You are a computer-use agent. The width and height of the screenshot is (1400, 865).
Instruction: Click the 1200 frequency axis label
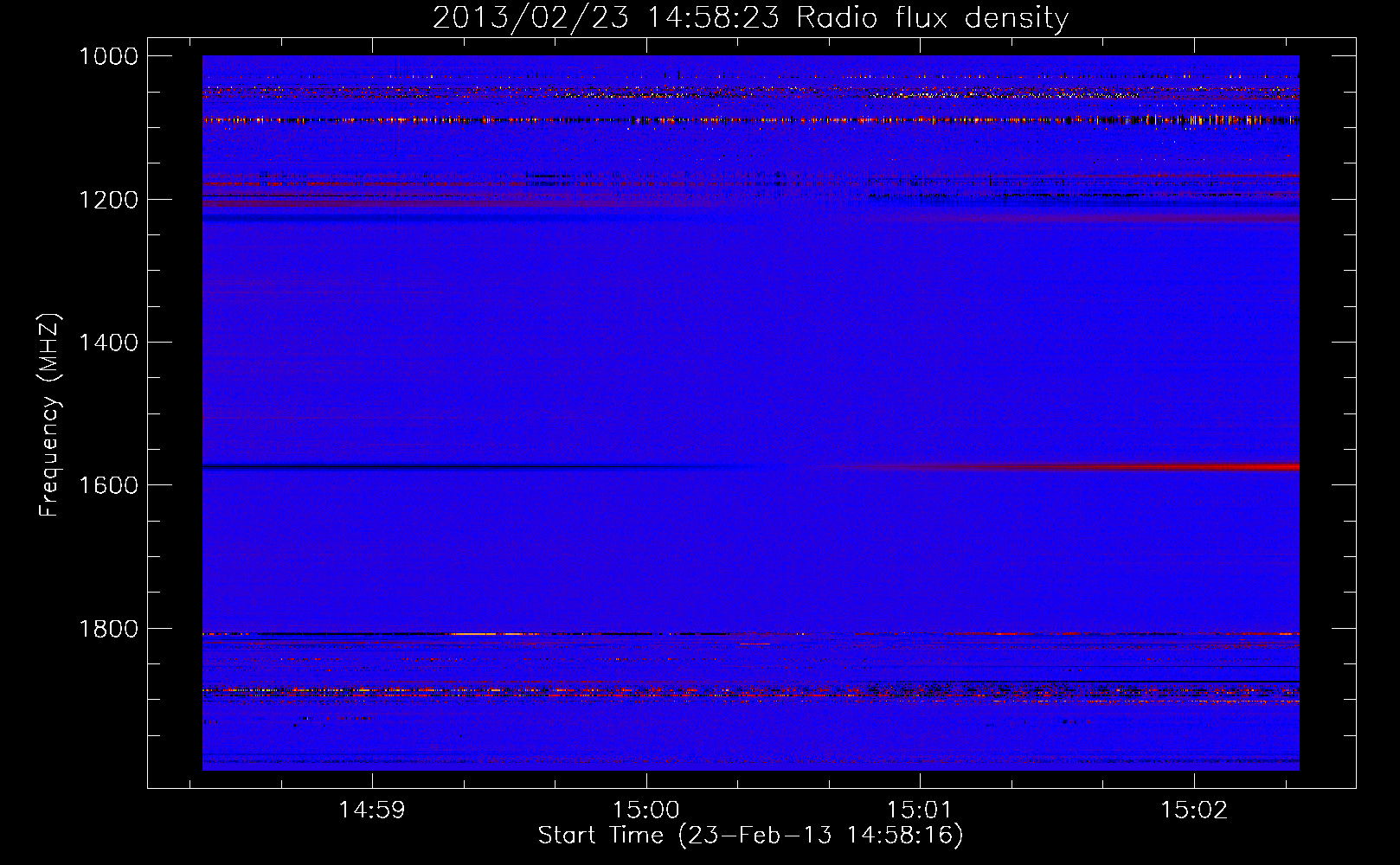pyautogui.click(x=108, y=200)
